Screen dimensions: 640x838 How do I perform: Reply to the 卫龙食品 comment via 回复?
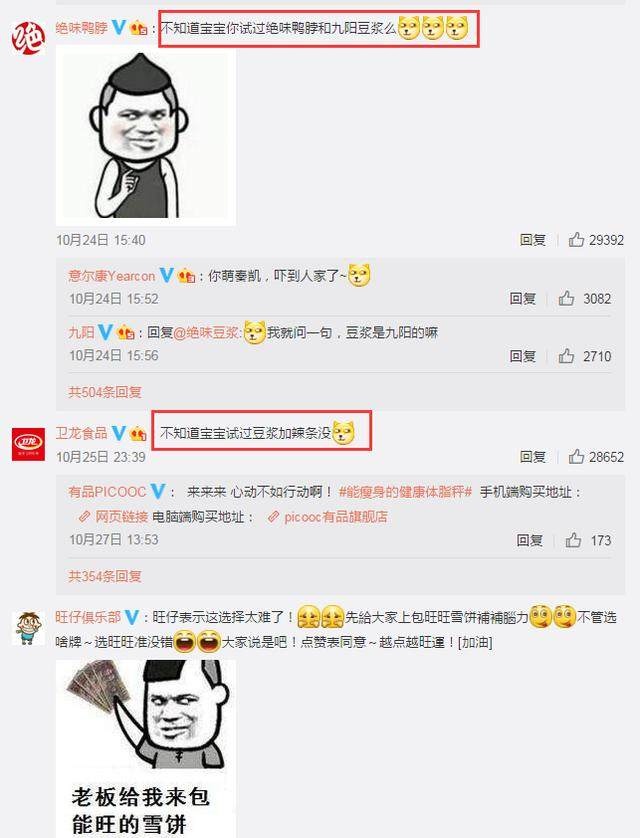[533, 457]
